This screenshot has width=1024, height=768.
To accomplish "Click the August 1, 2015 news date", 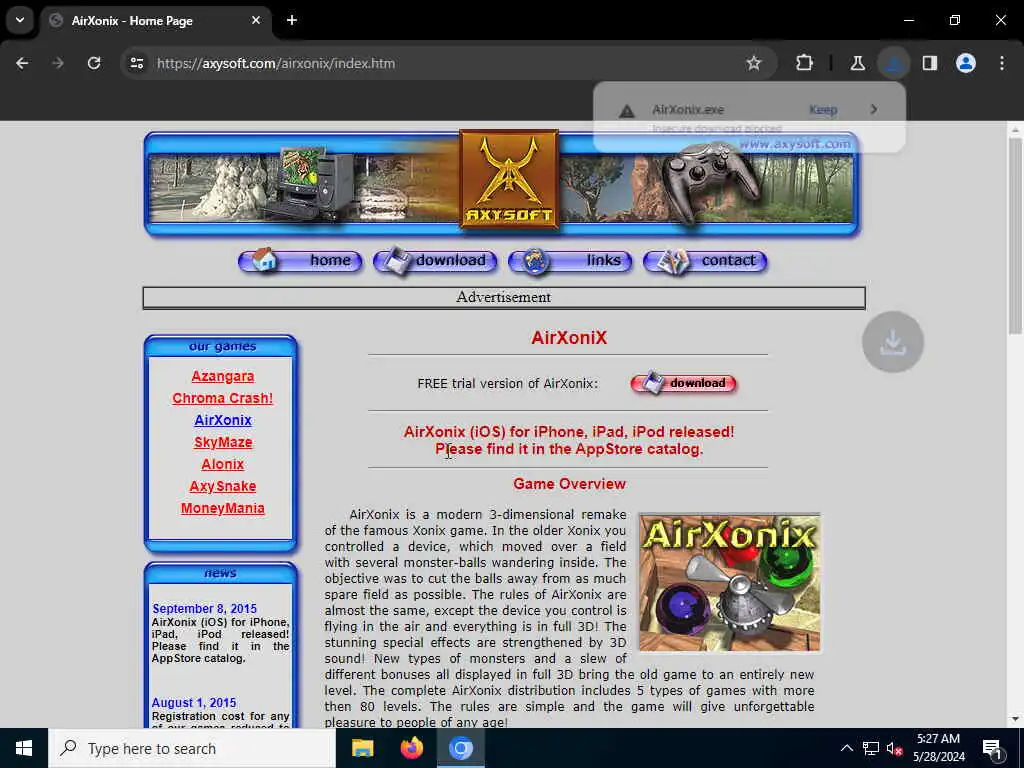I will (x=194, y=703).
